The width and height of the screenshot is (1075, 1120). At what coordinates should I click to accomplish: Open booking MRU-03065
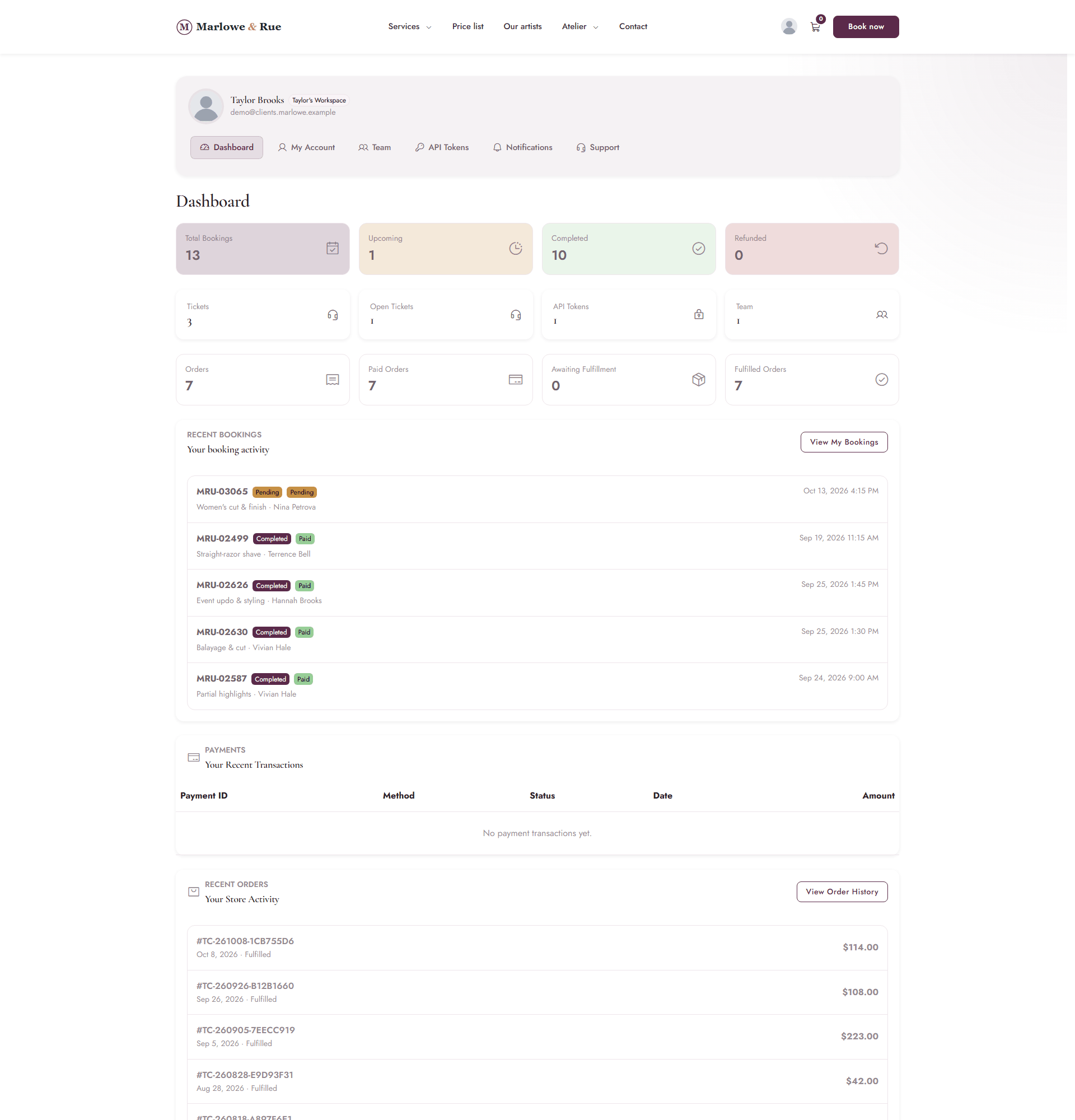pyautogui.click(x=537, y=499)
